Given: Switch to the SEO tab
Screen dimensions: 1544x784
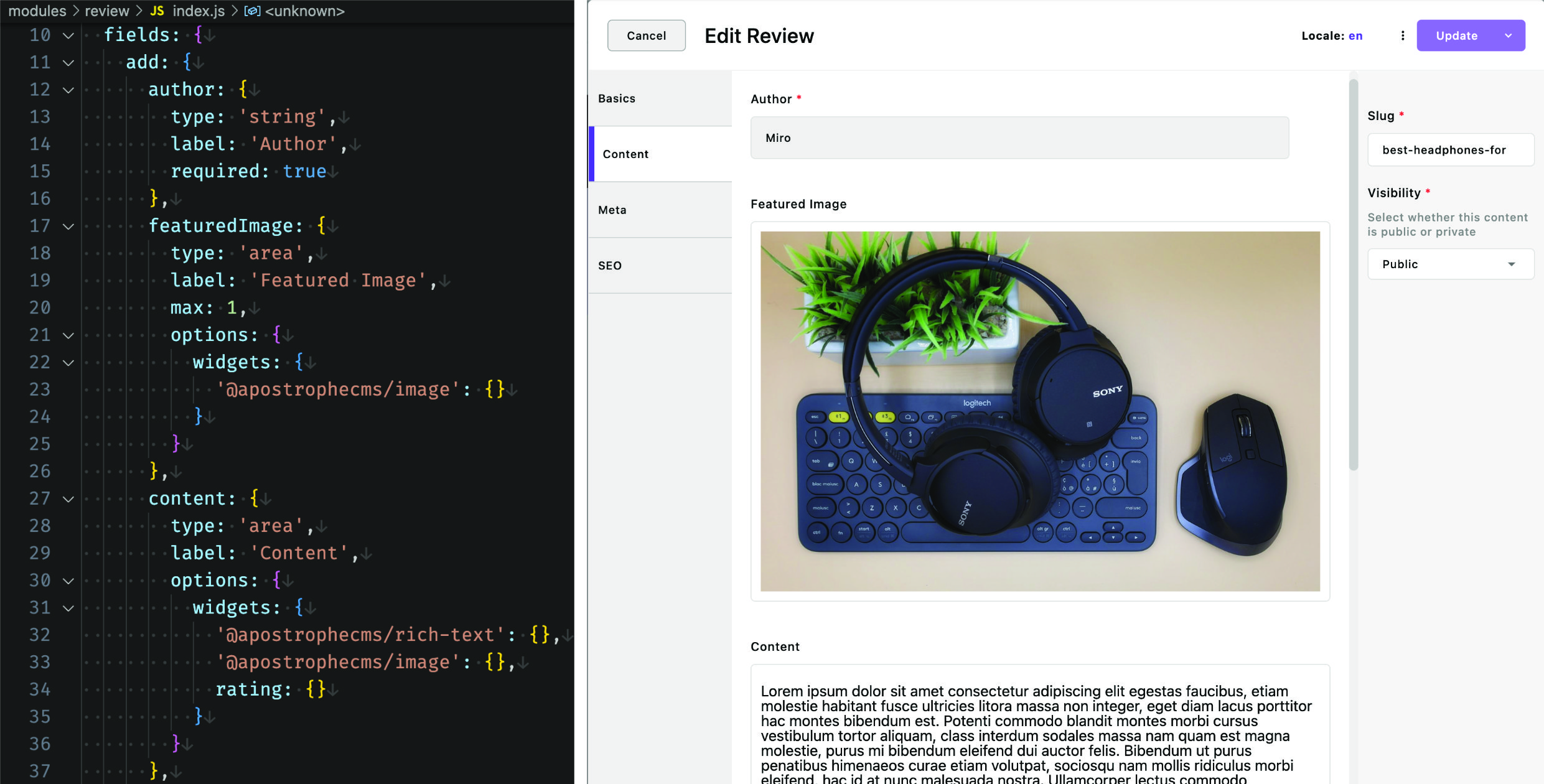Looking at the screenshot, I should coord(609,266).
